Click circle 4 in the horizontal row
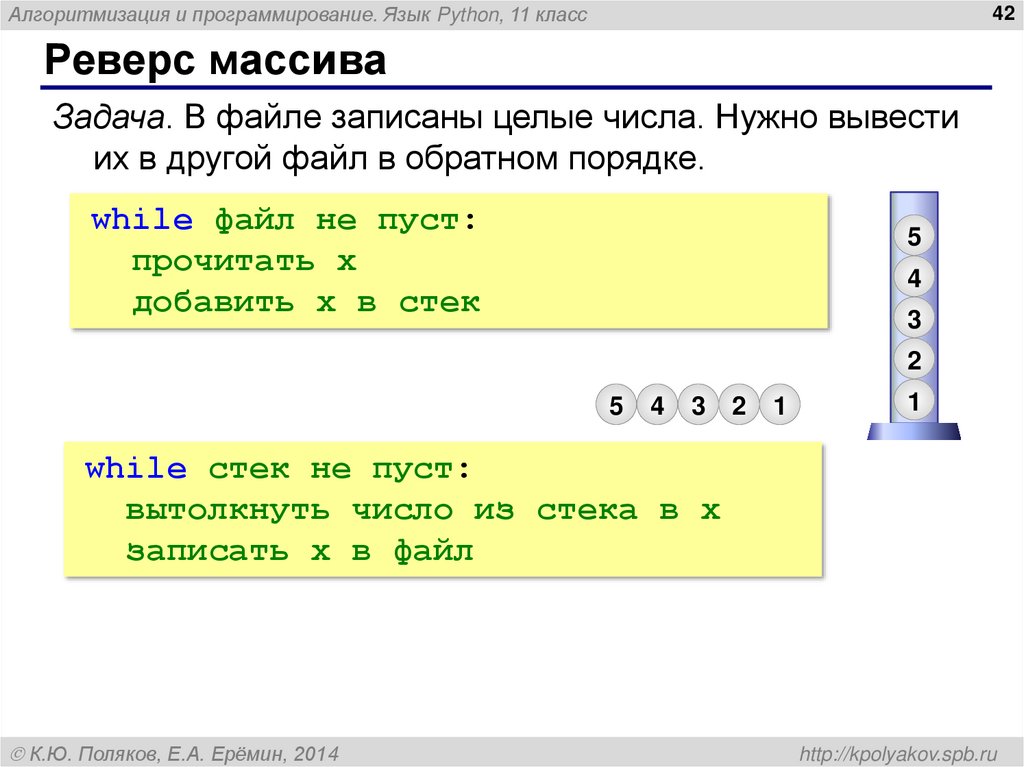The height and width of the screenshot is (767, 1024). tap(657, 406)
